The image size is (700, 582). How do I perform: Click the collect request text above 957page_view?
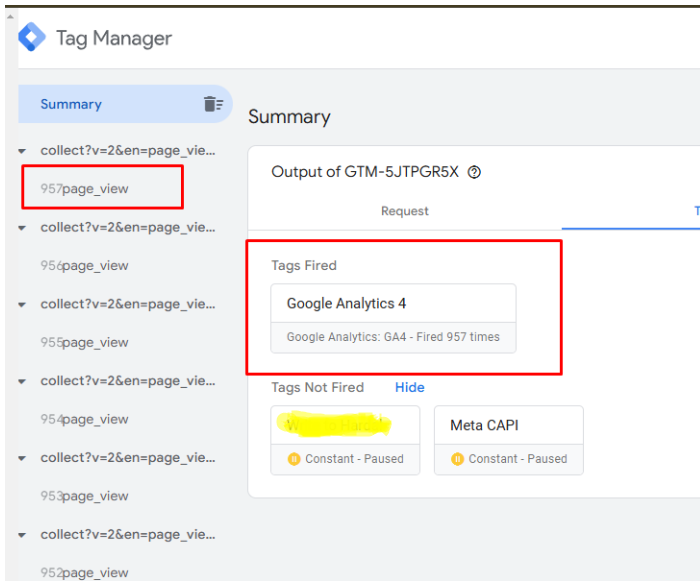128,151
